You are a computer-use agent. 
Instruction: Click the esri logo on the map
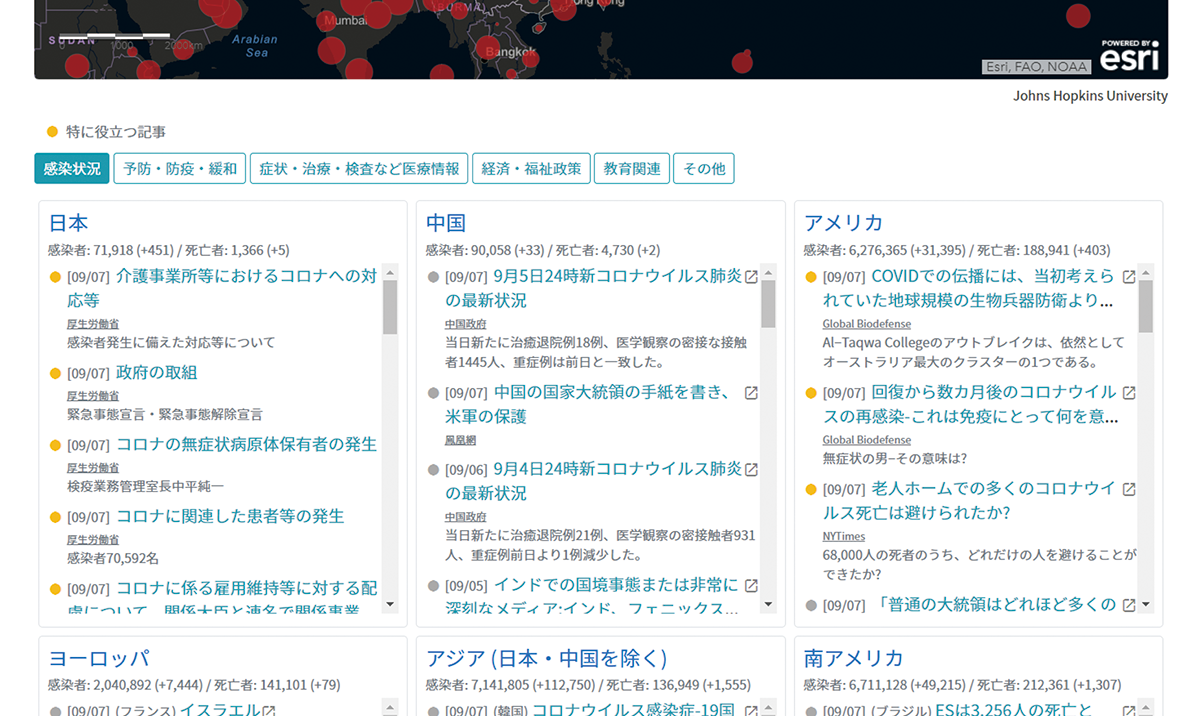pyautogui.click(x=1130, y=56)
